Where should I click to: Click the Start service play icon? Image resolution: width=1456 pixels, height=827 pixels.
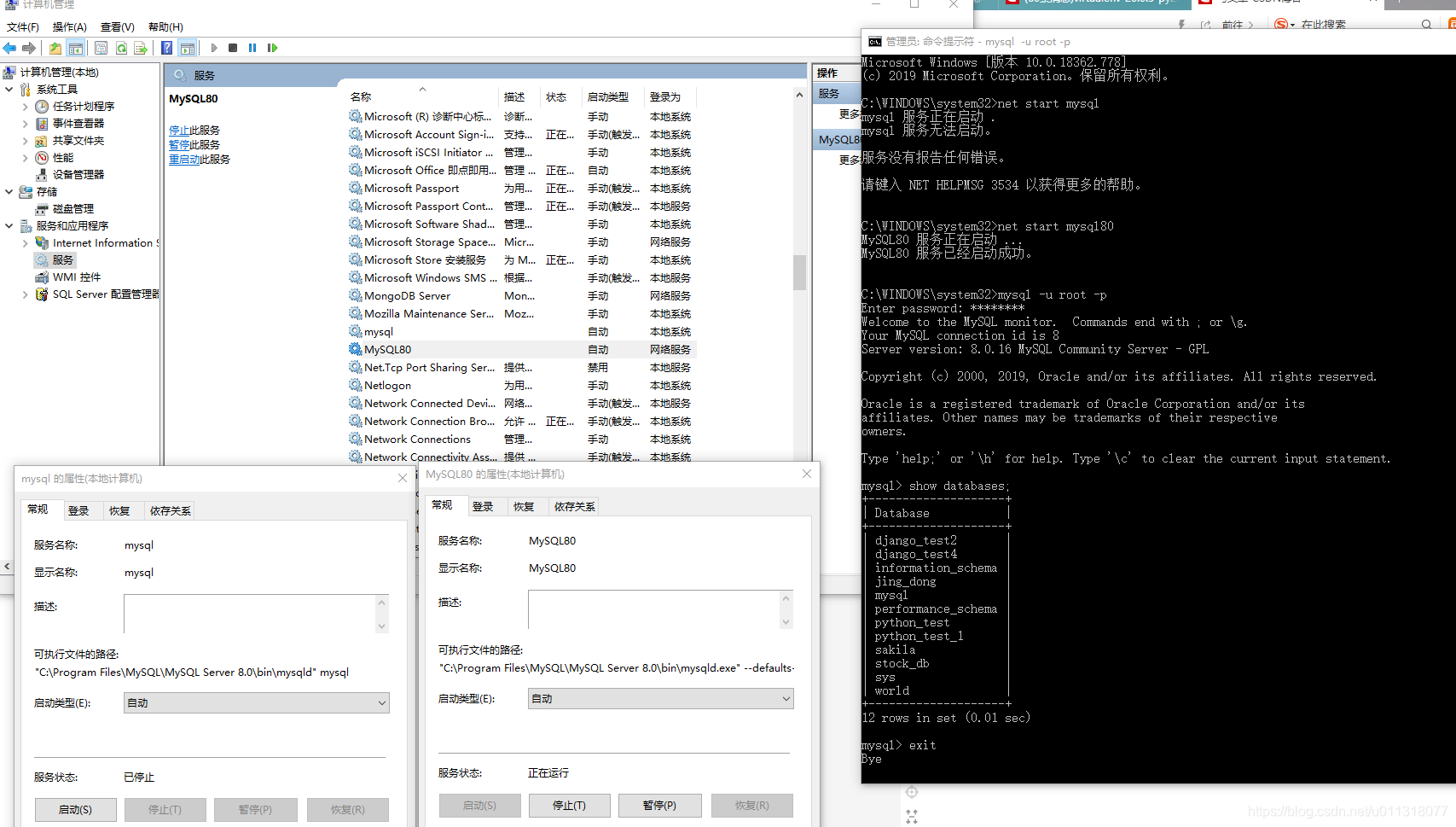pos(214,48)
